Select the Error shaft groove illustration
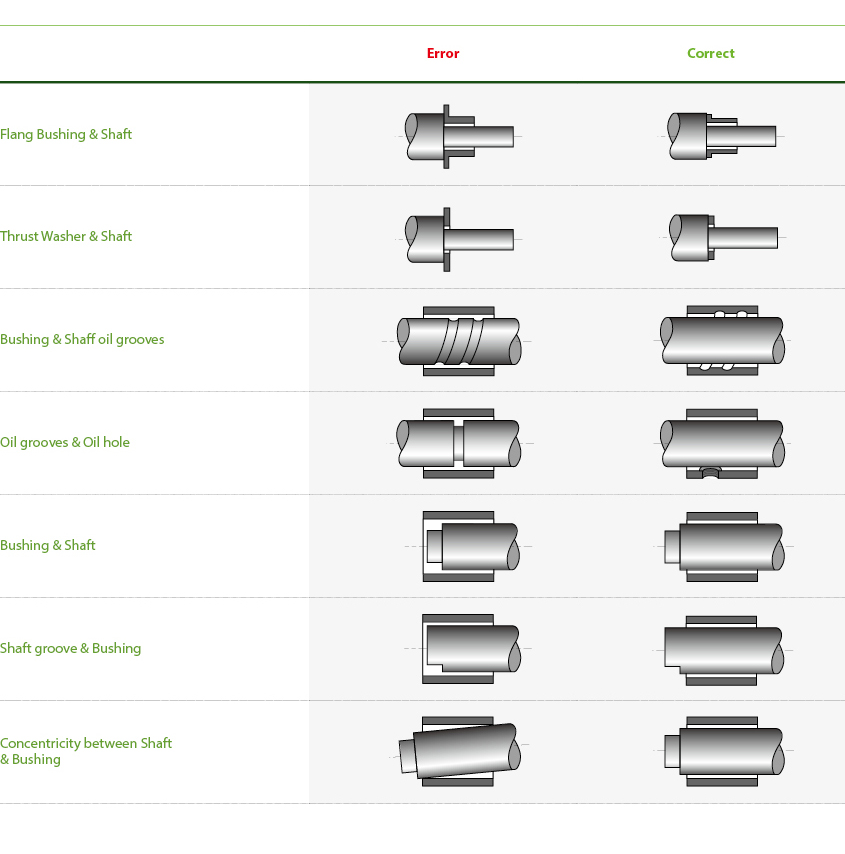Viewport: 845px width, 854px height. (x=466, y=649)
